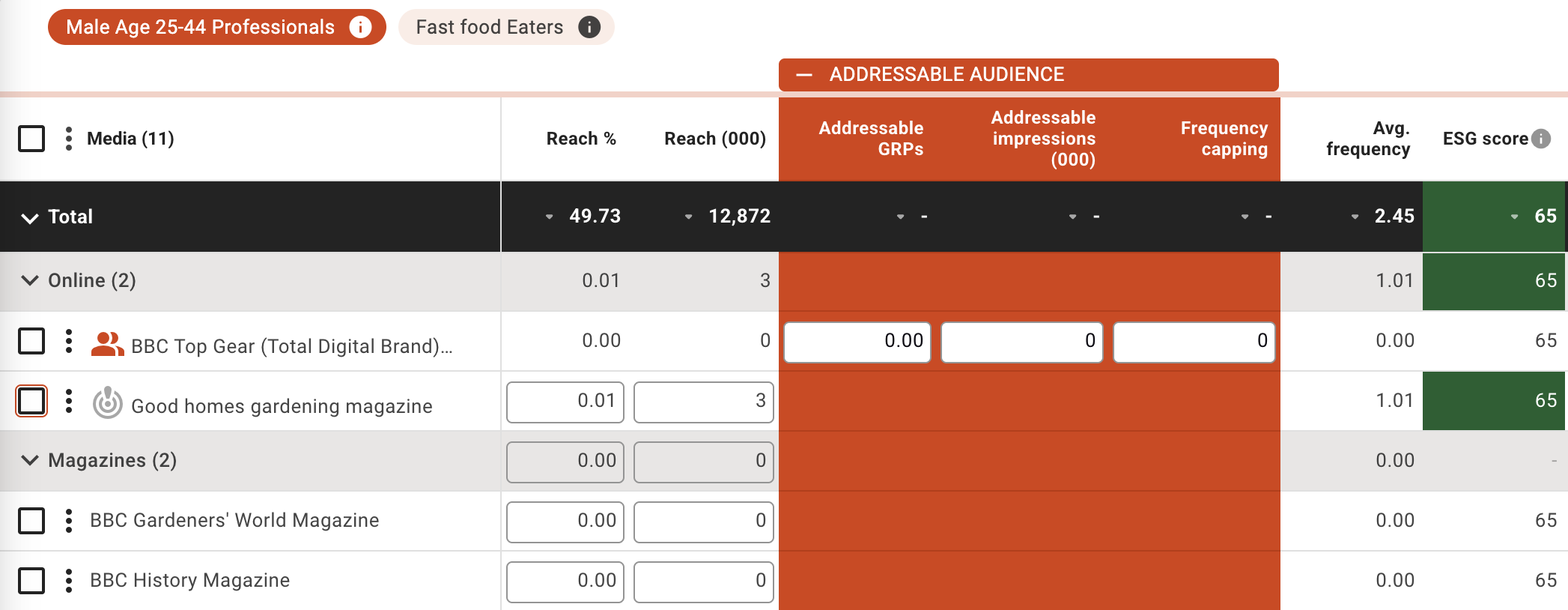This screenshot has height=610, width=1568.
Task: Click the Addressable GRPs column header
Action: (x=871, y=139)
